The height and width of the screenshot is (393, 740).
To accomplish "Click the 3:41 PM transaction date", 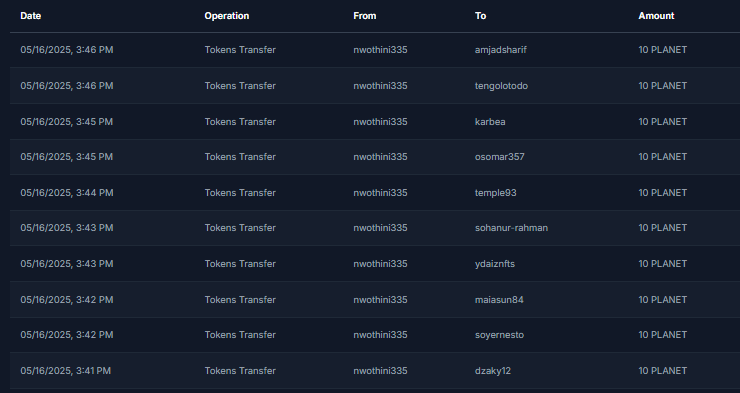I will (x=66, y=371).
